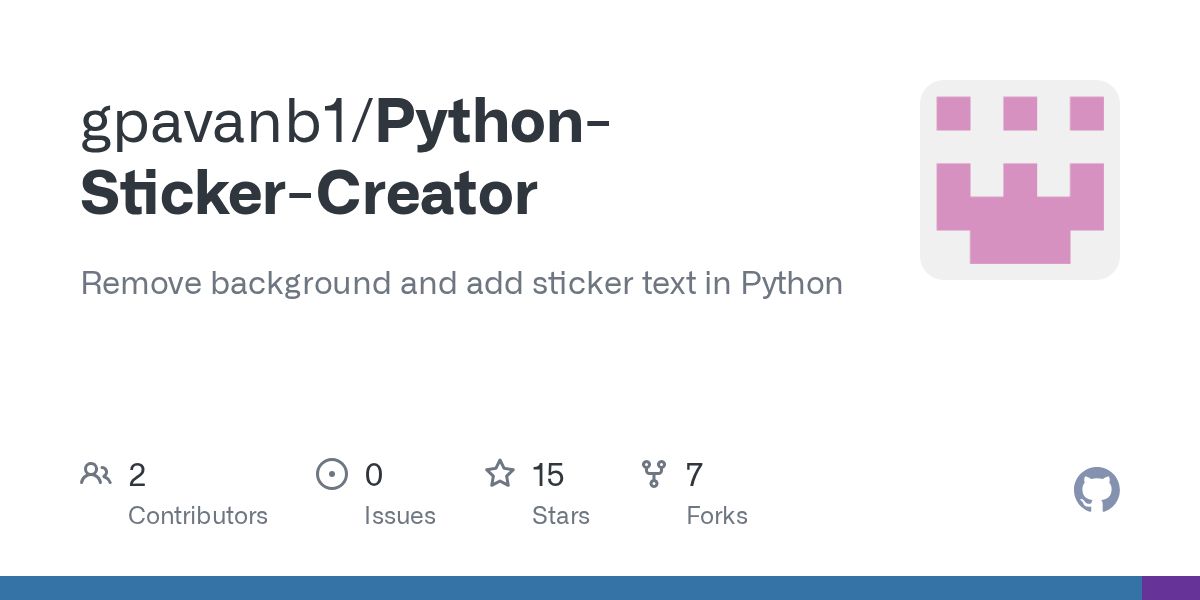Viewport: 1200px width, 600px height.
Task: Click the Stars label
Action: pos(561,516)
